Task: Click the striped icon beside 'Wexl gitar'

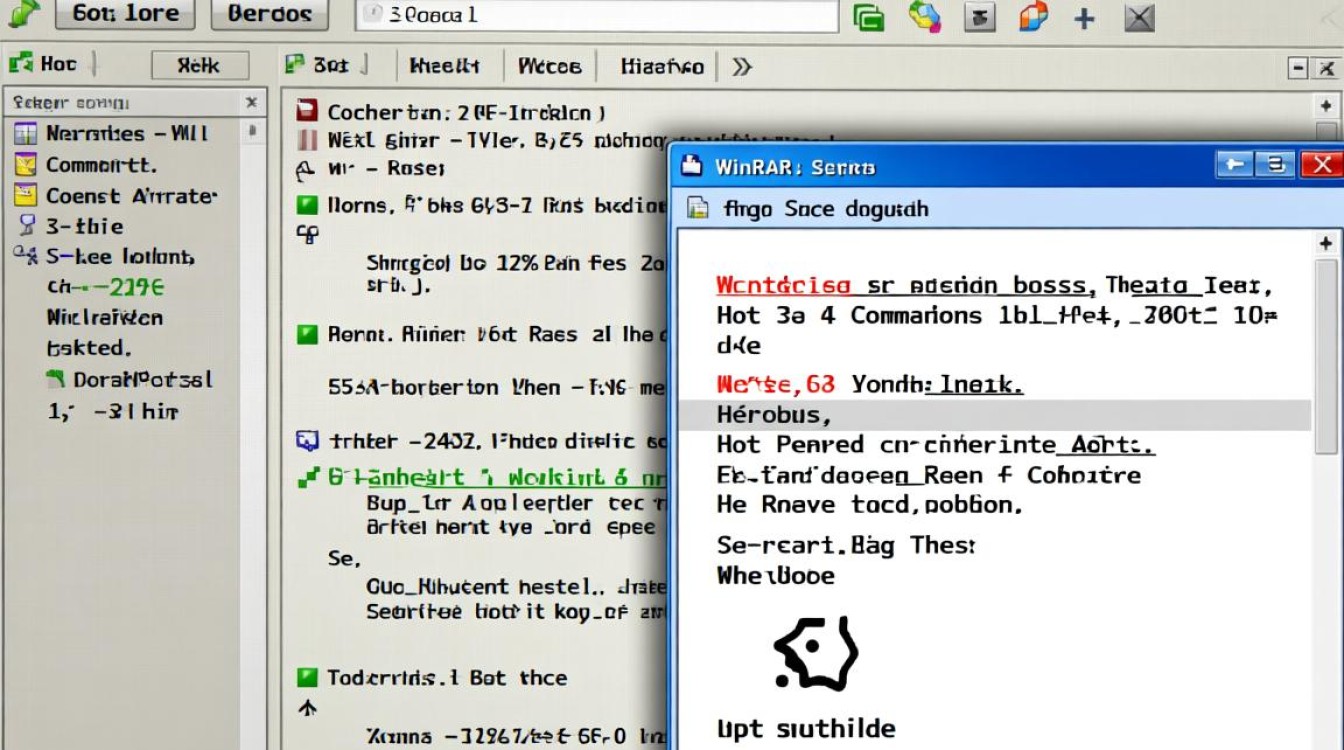Action: click(307, 141)
